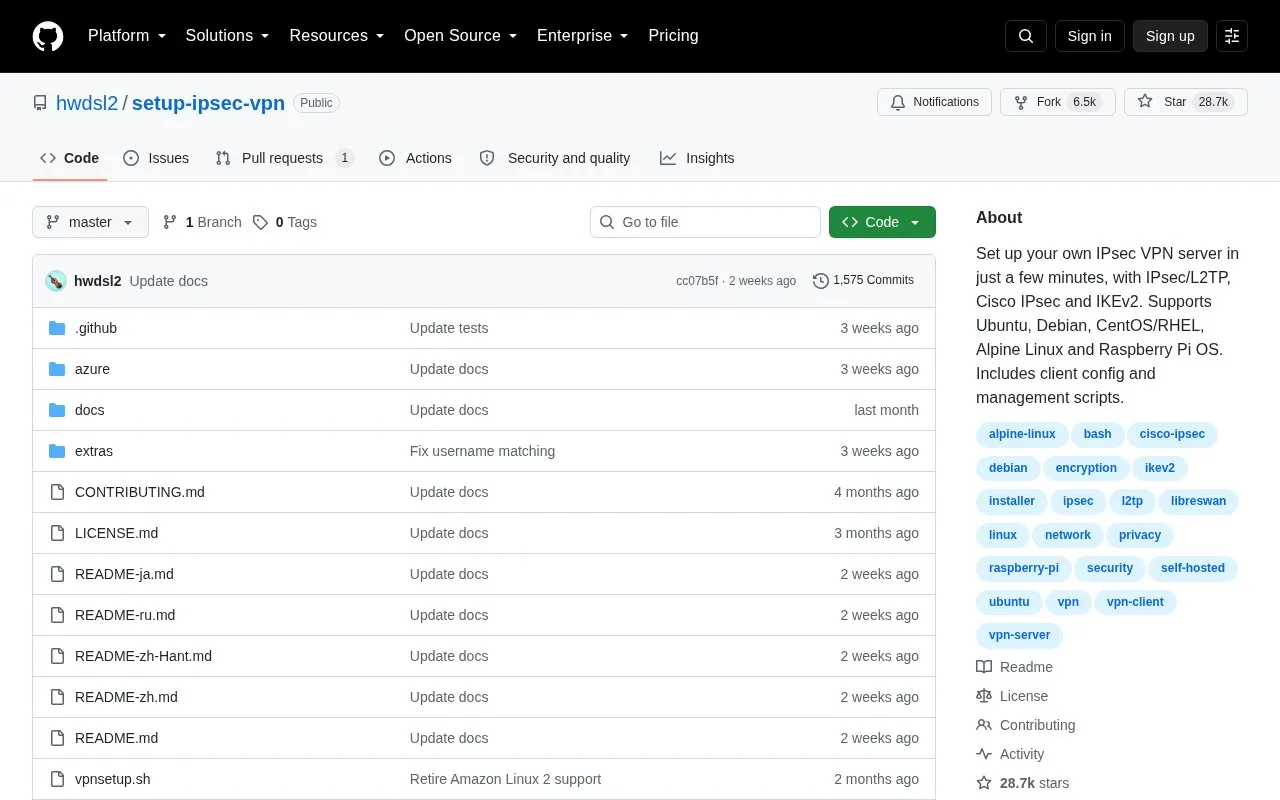Click the vpnsetup.sh file icon
Image resolution: width=1280 pixels, height=800 pixels.
(x=57, y=779)
